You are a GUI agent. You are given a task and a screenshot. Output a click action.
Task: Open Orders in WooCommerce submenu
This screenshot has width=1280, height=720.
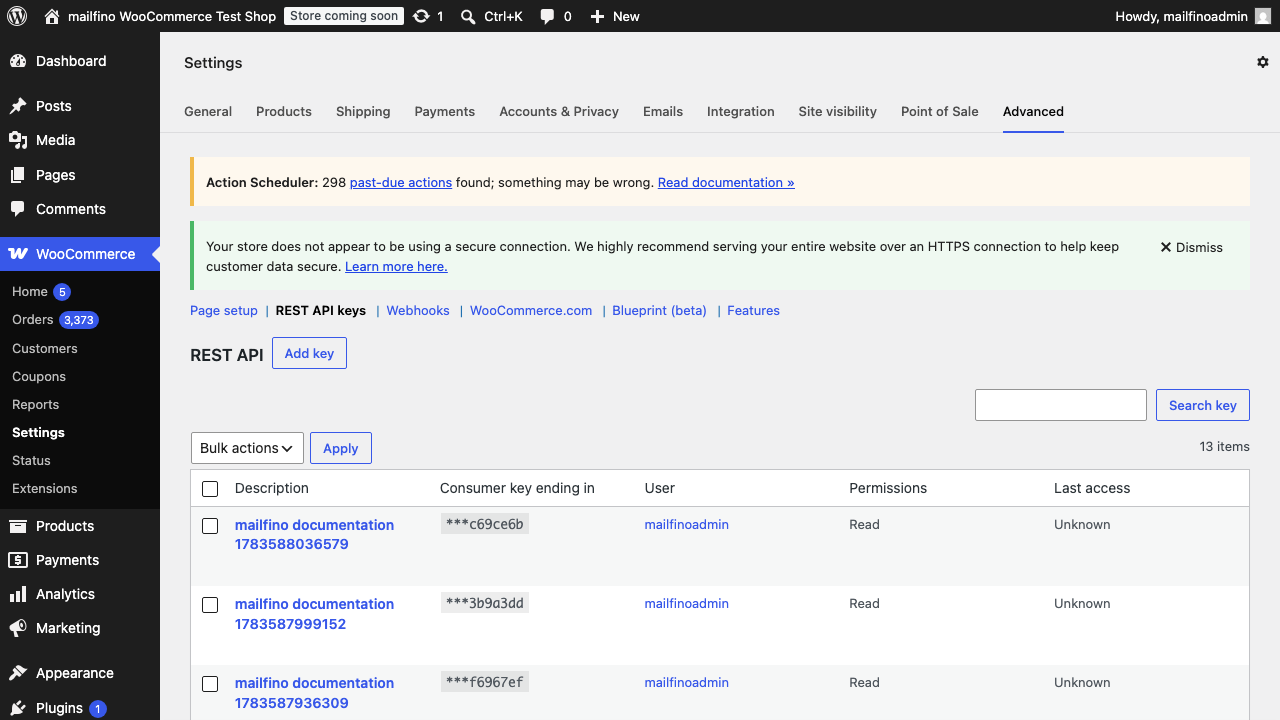(x=32, y=320)
